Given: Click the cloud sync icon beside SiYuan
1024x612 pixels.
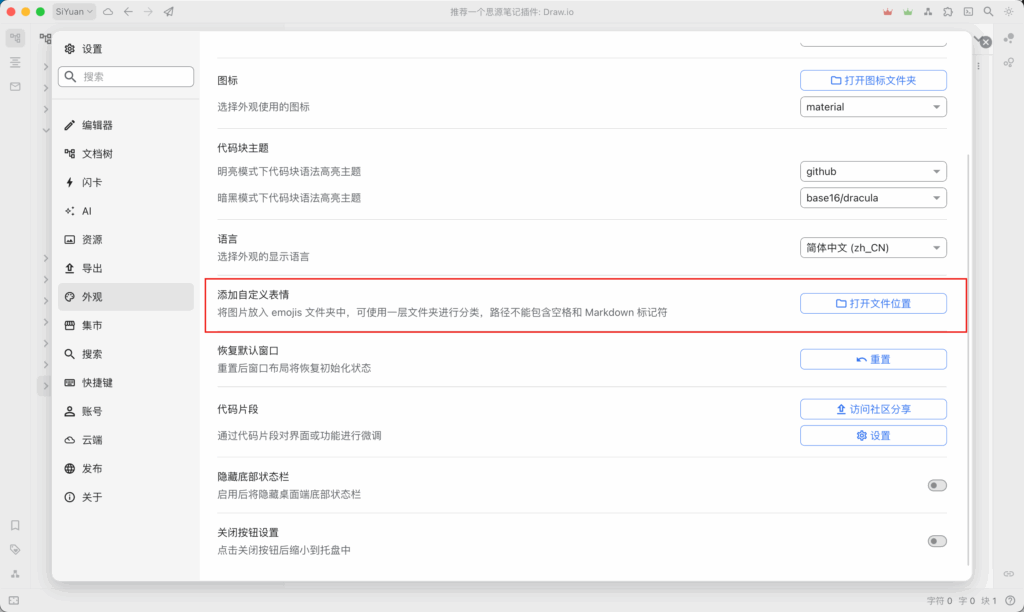Looking at the screenshot, I should 108,12.
